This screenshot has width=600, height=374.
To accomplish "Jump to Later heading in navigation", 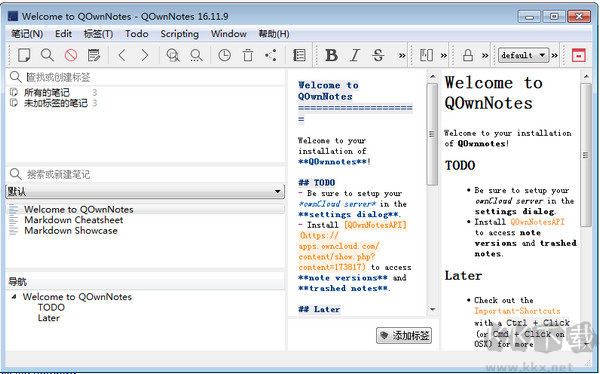I will (49, 318).
